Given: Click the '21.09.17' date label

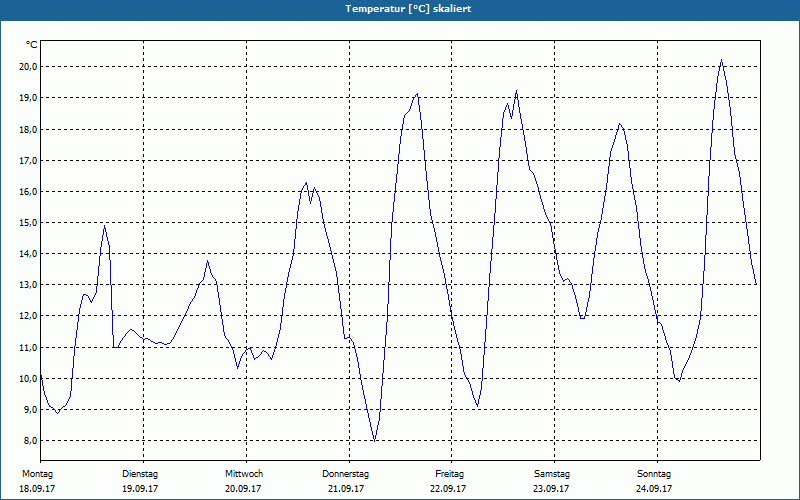Looking at the screenshot, I should pos(346,489).
